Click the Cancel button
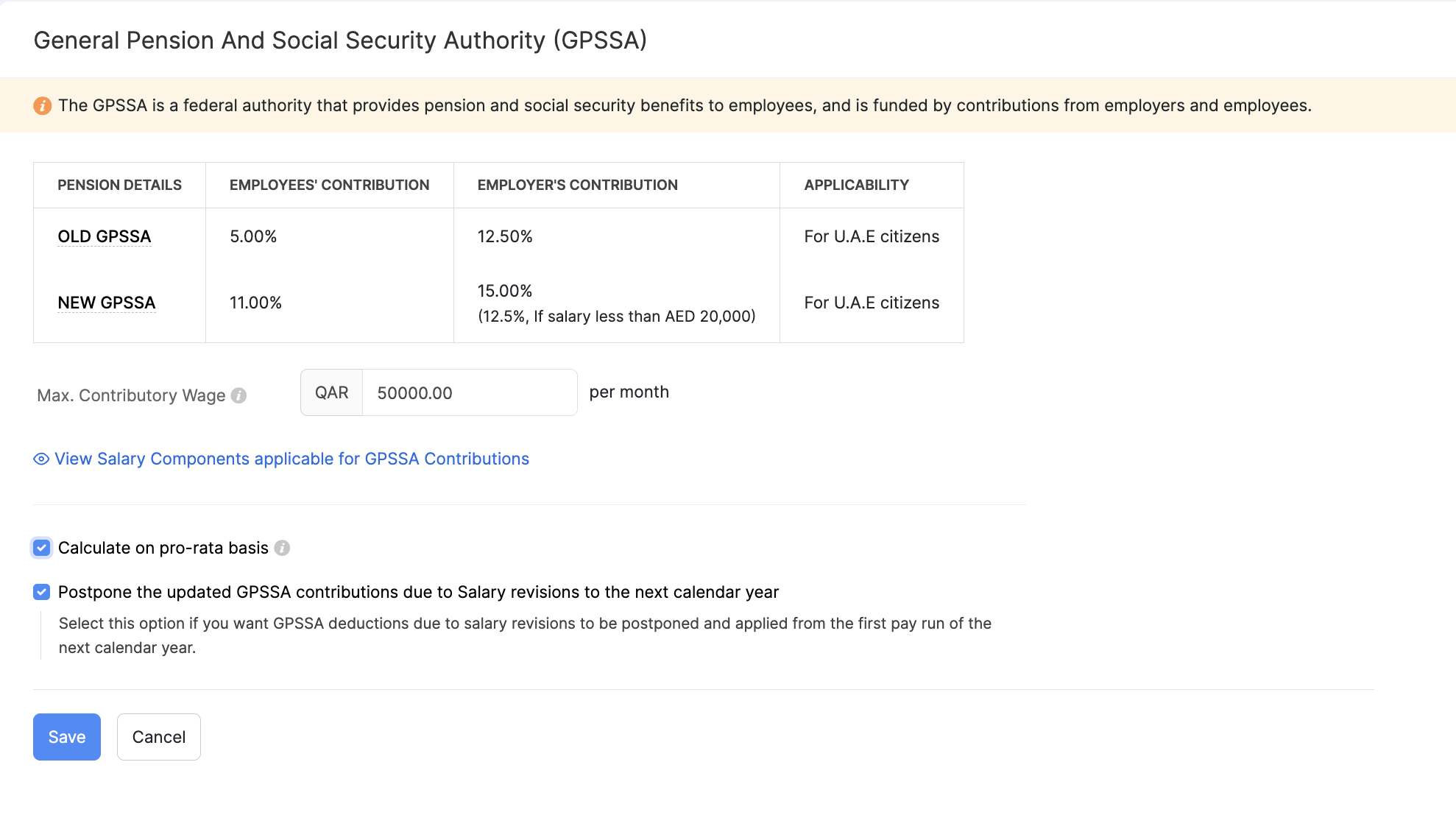 [x=158, y=736]
